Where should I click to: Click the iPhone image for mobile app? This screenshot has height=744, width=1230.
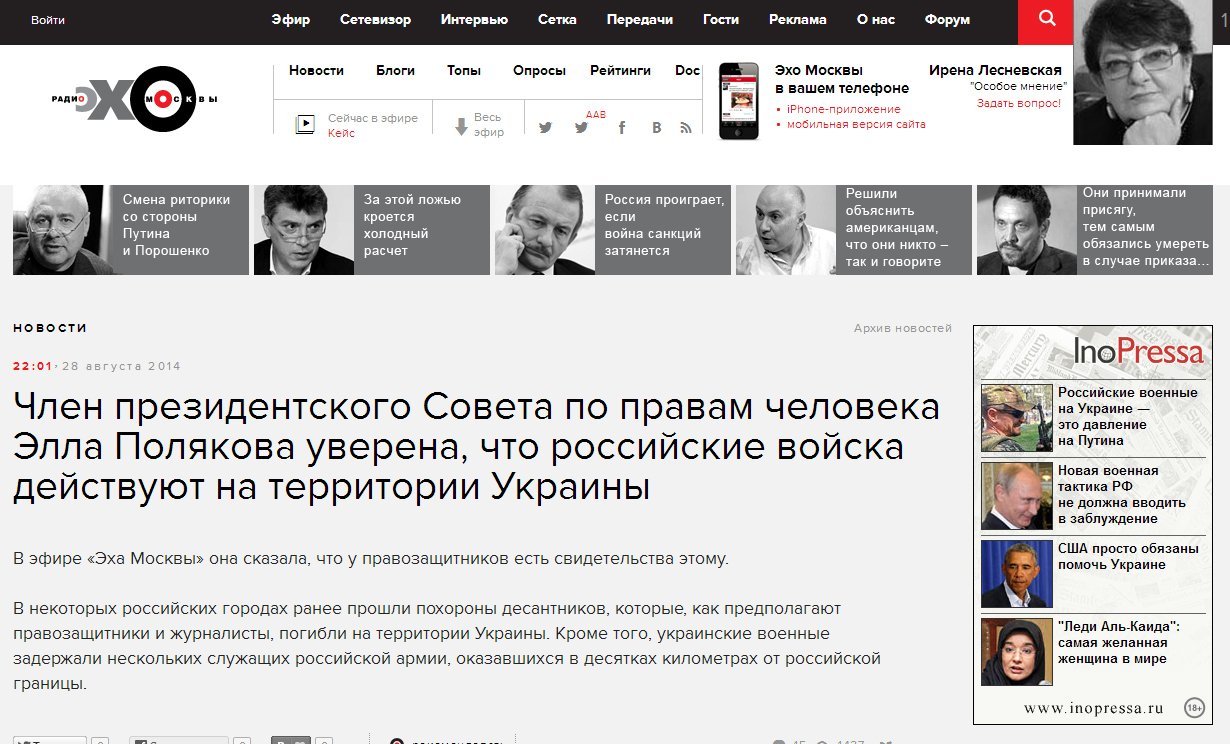coord(739,101)
